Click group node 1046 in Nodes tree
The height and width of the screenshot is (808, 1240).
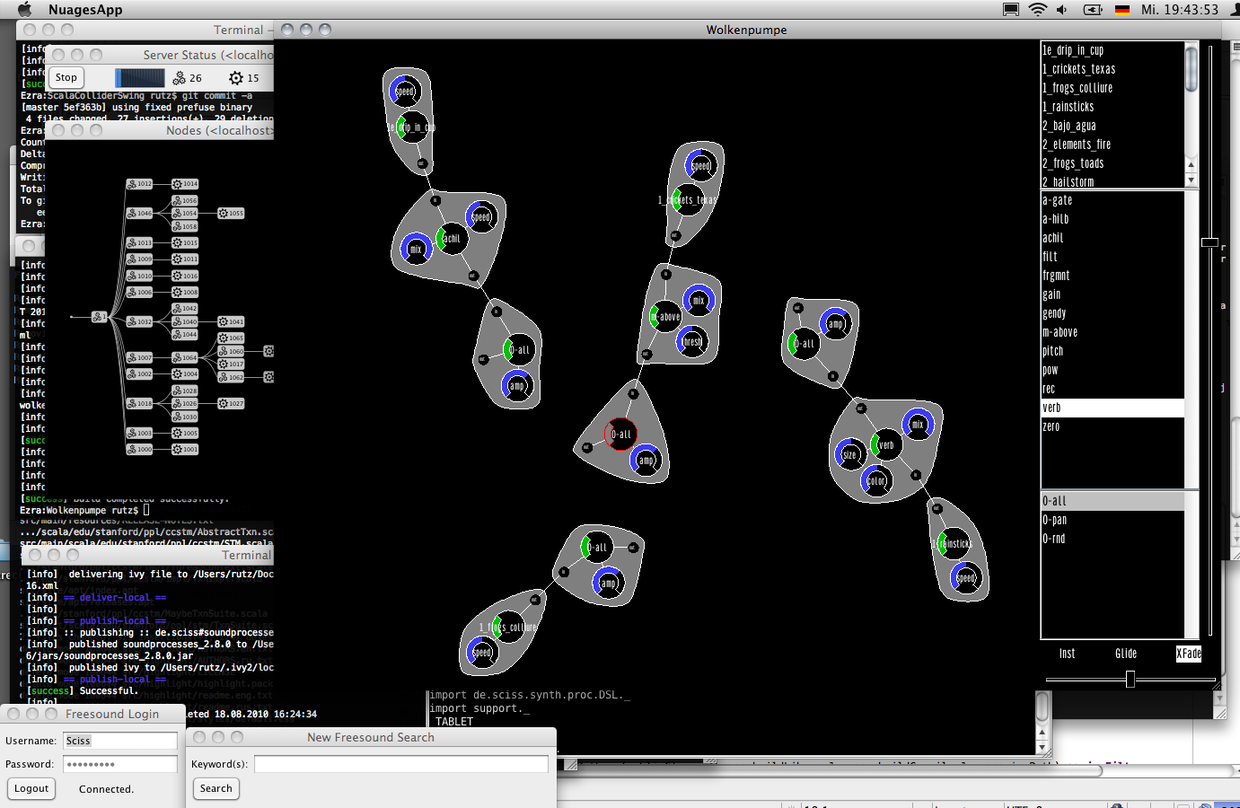(140, 213)
